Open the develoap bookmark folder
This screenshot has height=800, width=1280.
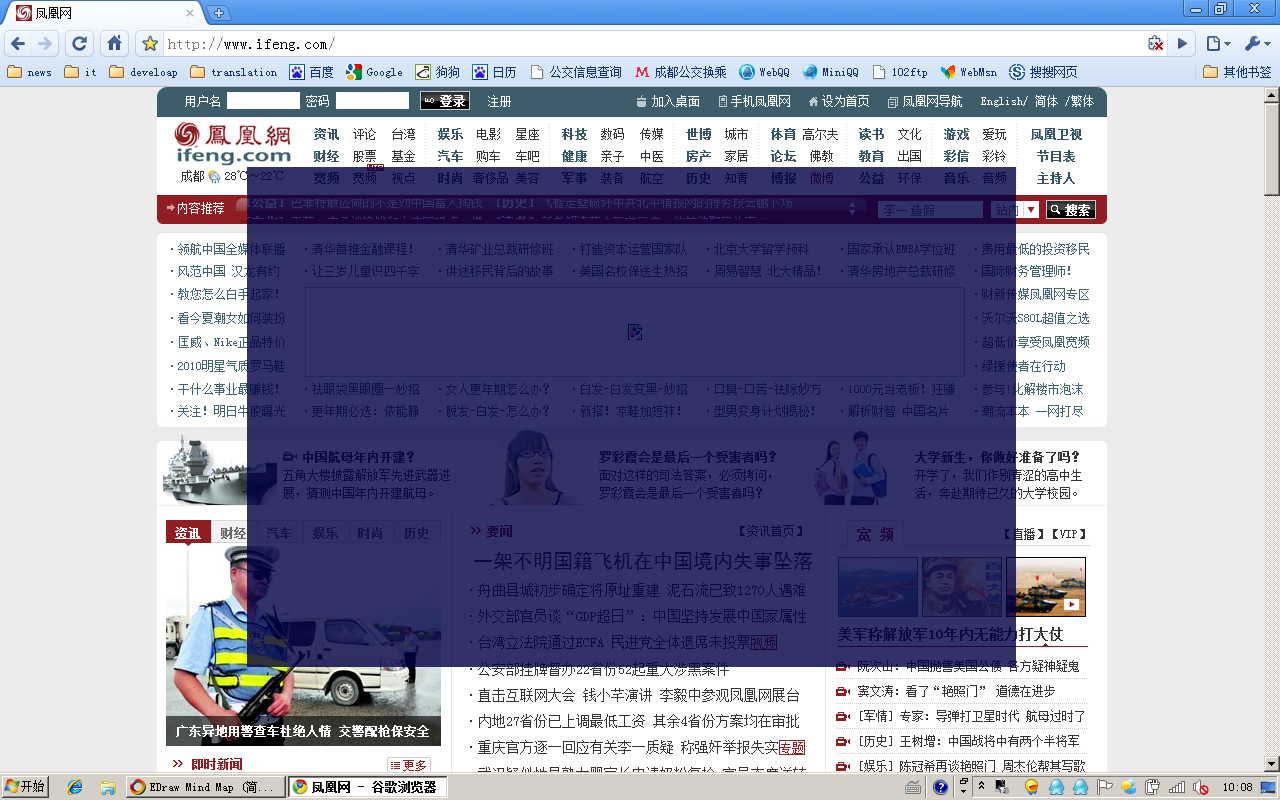tap(143, 72)
